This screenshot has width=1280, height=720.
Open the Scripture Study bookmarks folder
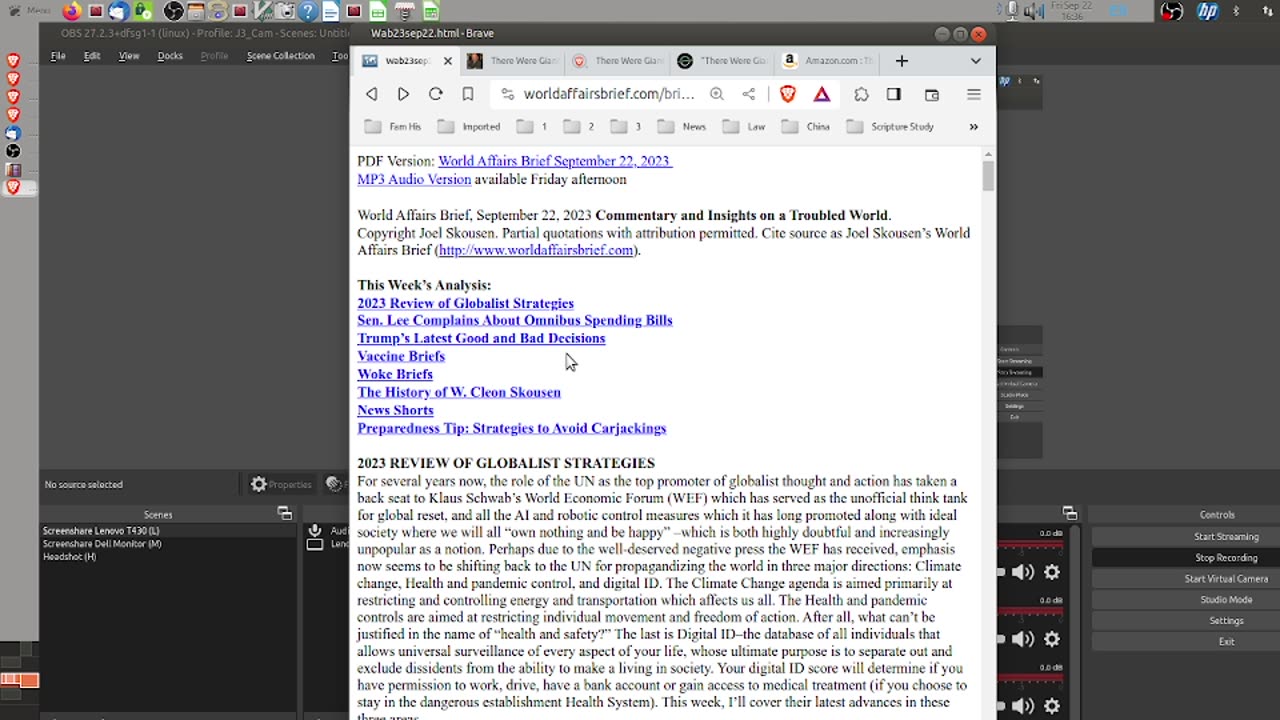pyautogui.click(x=890, y=127)
